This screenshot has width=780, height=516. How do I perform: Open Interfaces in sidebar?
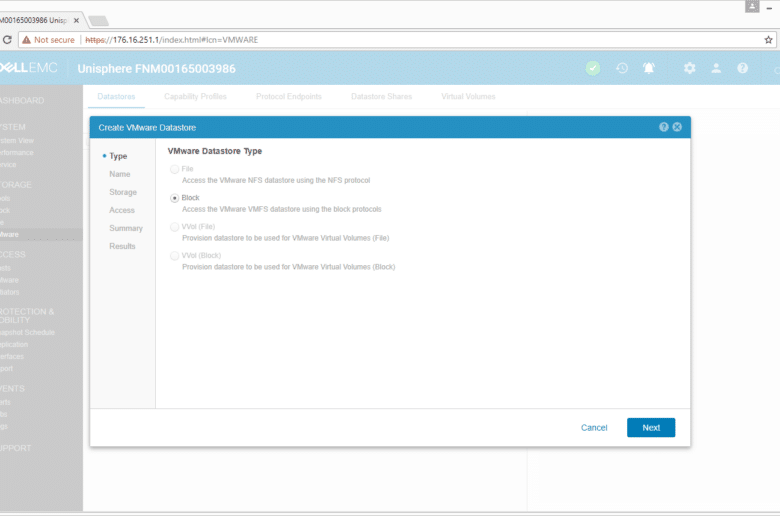[12, 356]
